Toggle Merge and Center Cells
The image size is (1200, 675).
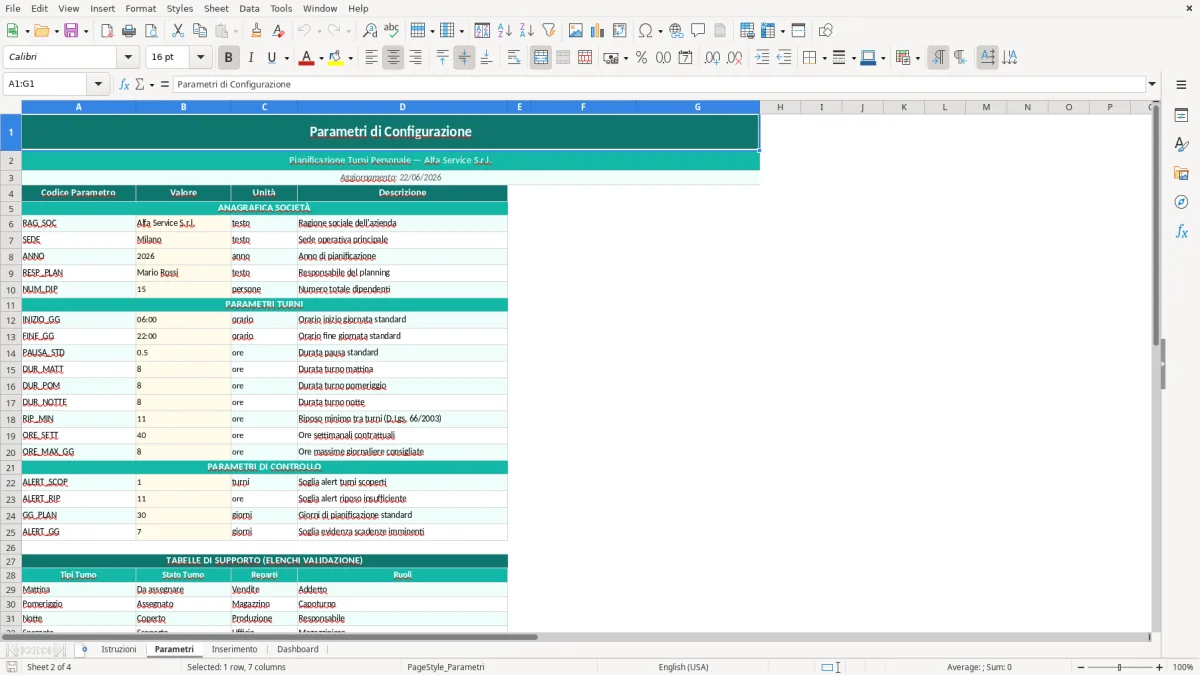point(541,58)
